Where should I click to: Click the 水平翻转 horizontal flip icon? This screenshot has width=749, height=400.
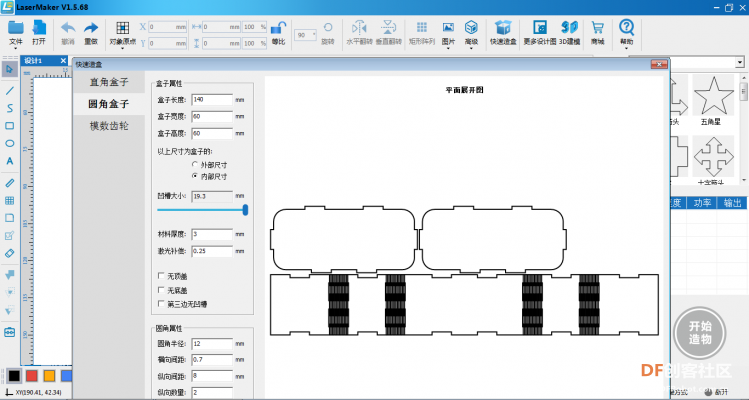point(359,32)
